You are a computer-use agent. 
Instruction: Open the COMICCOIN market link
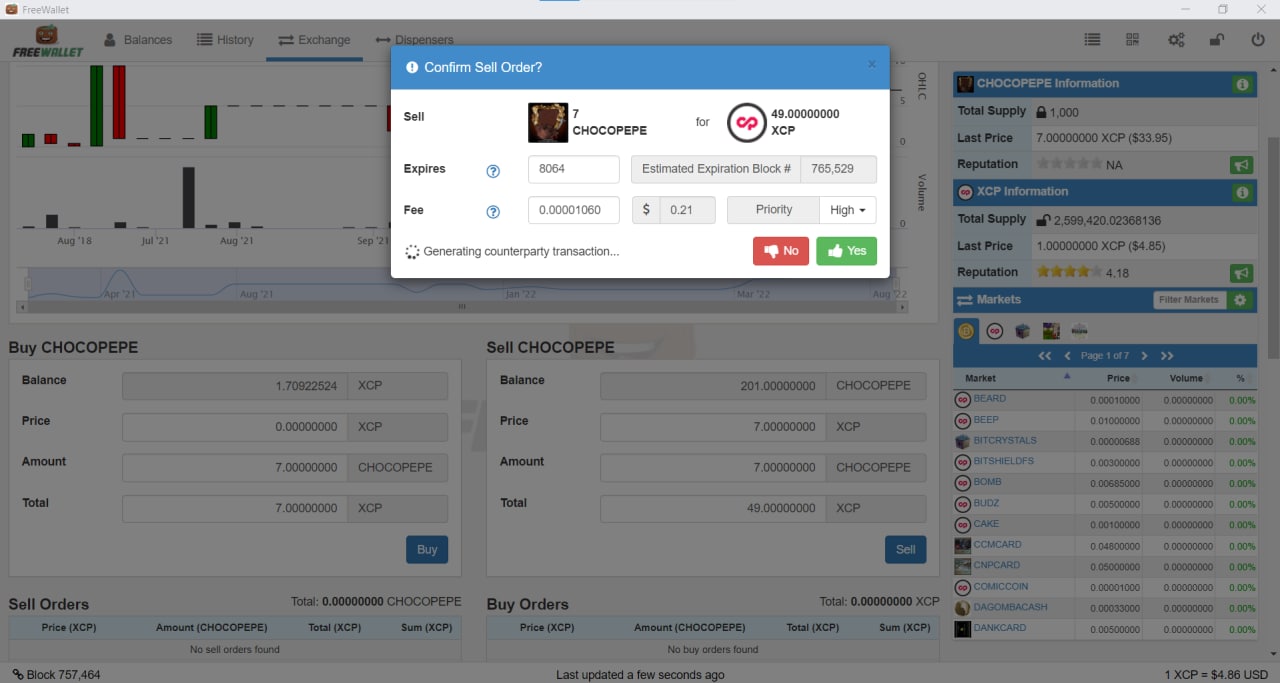[x=1001, y=587]
